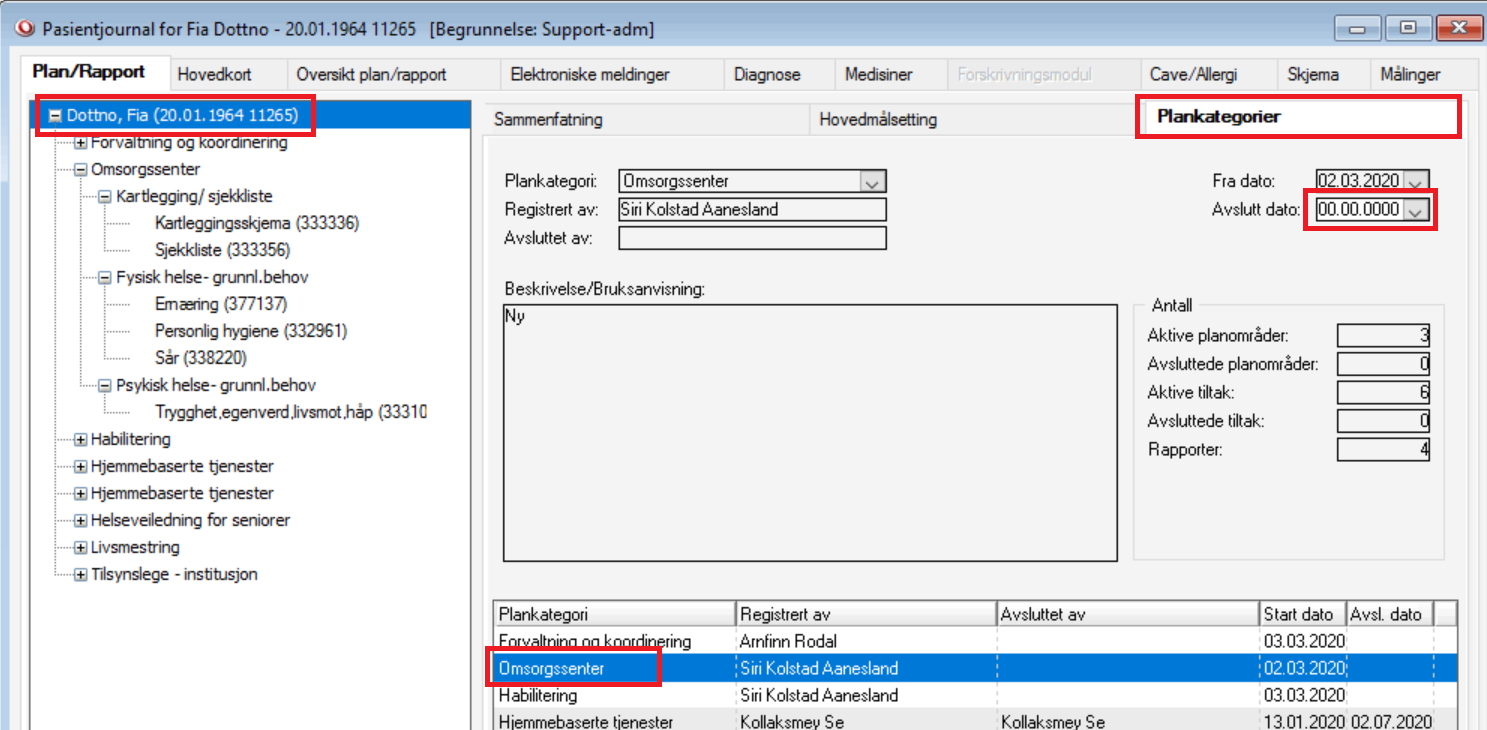
Task: Switch to the Sammenfatning subtab
Action: 549,120
